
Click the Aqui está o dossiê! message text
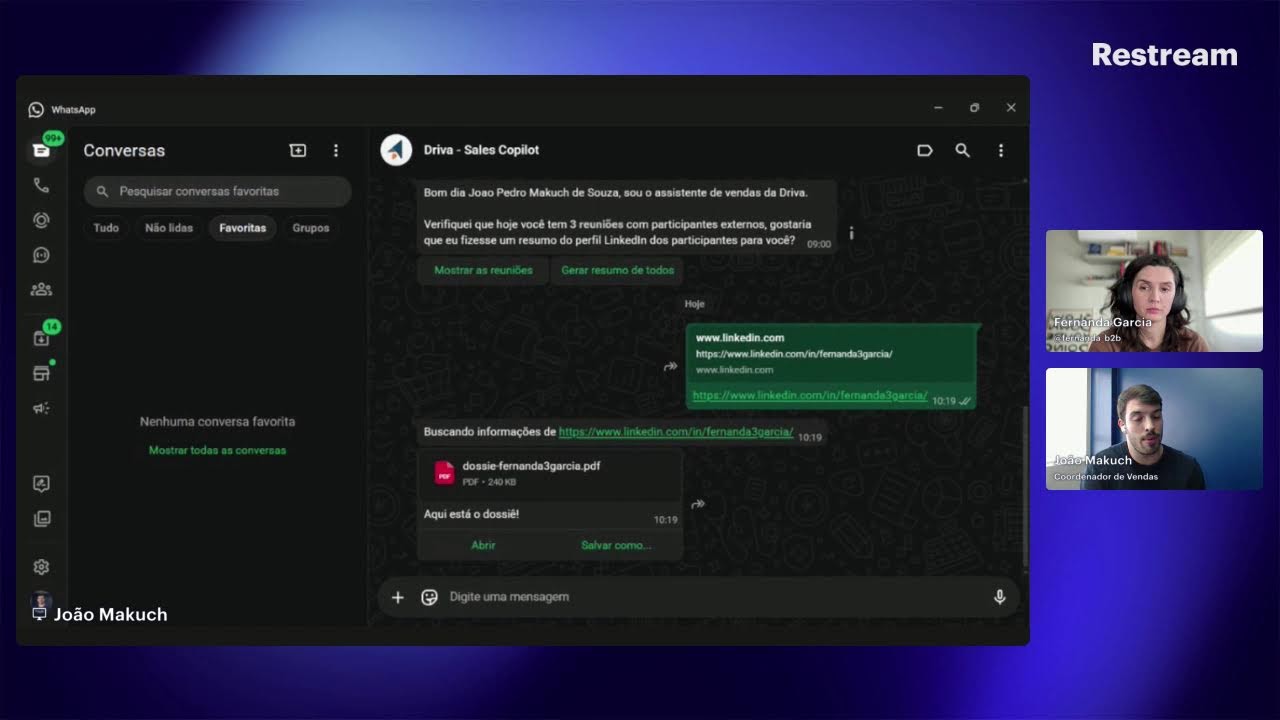pyautogui.click(x=471, y=514)
